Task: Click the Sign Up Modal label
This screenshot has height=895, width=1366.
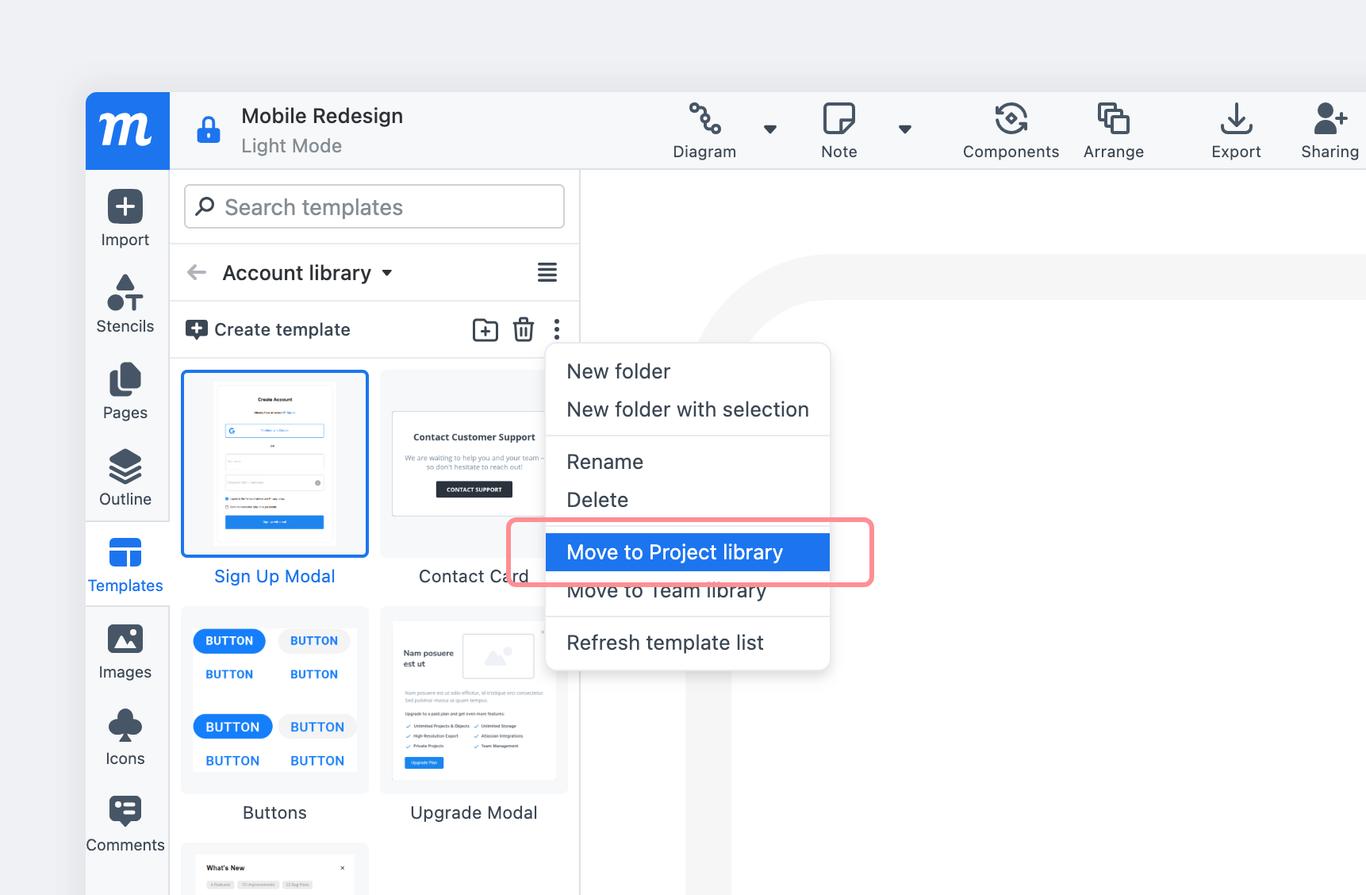Action: [275, 576]
